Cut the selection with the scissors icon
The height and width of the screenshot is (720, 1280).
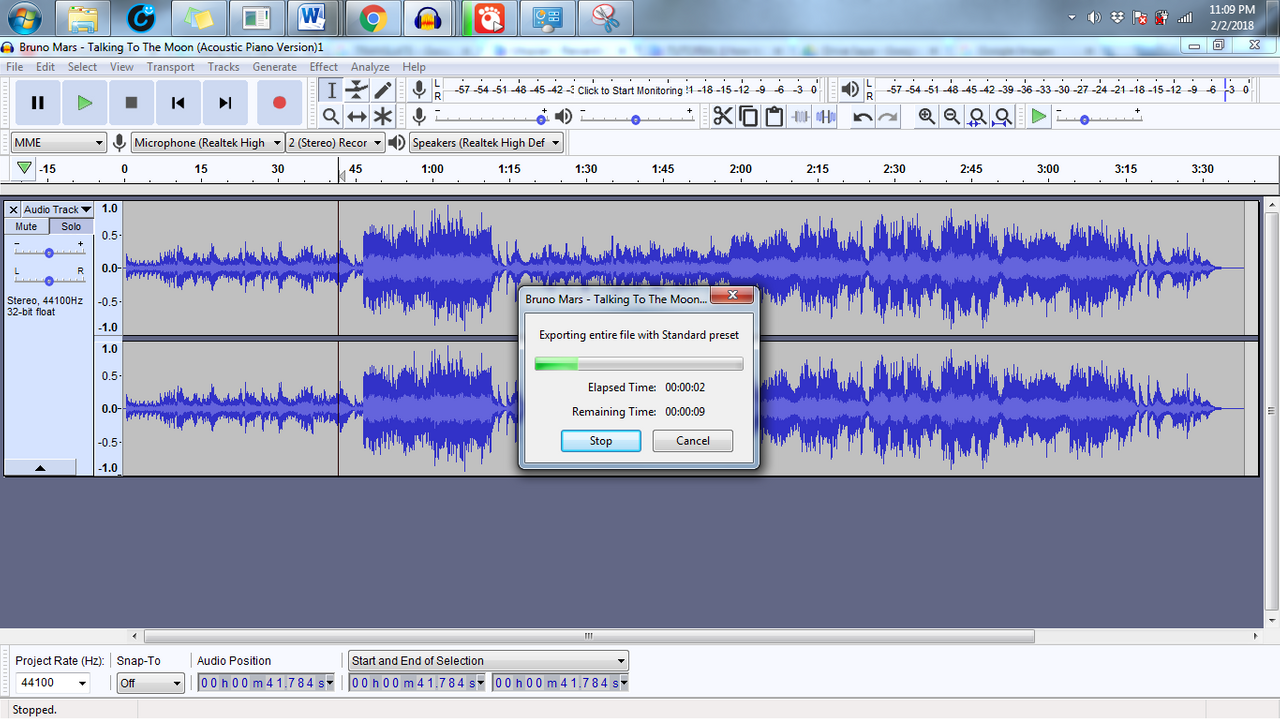tap(723, 116)
